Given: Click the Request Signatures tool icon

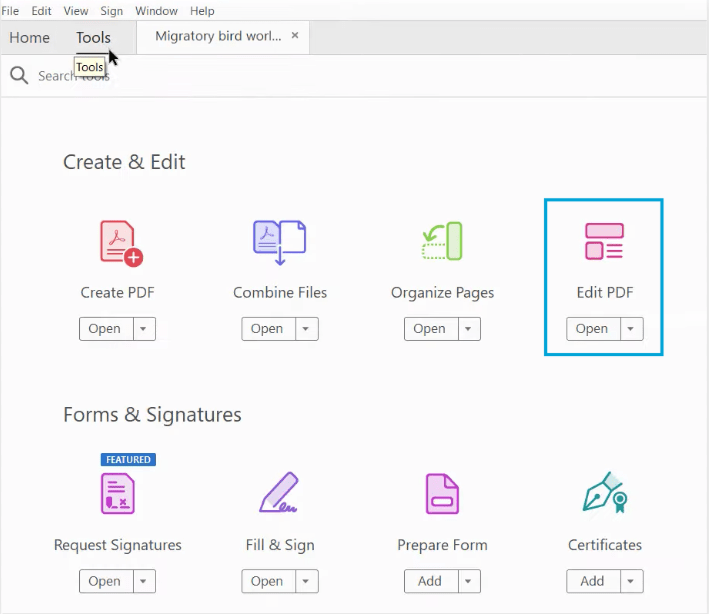Looking at the screenshot, I should click(118, 493).
